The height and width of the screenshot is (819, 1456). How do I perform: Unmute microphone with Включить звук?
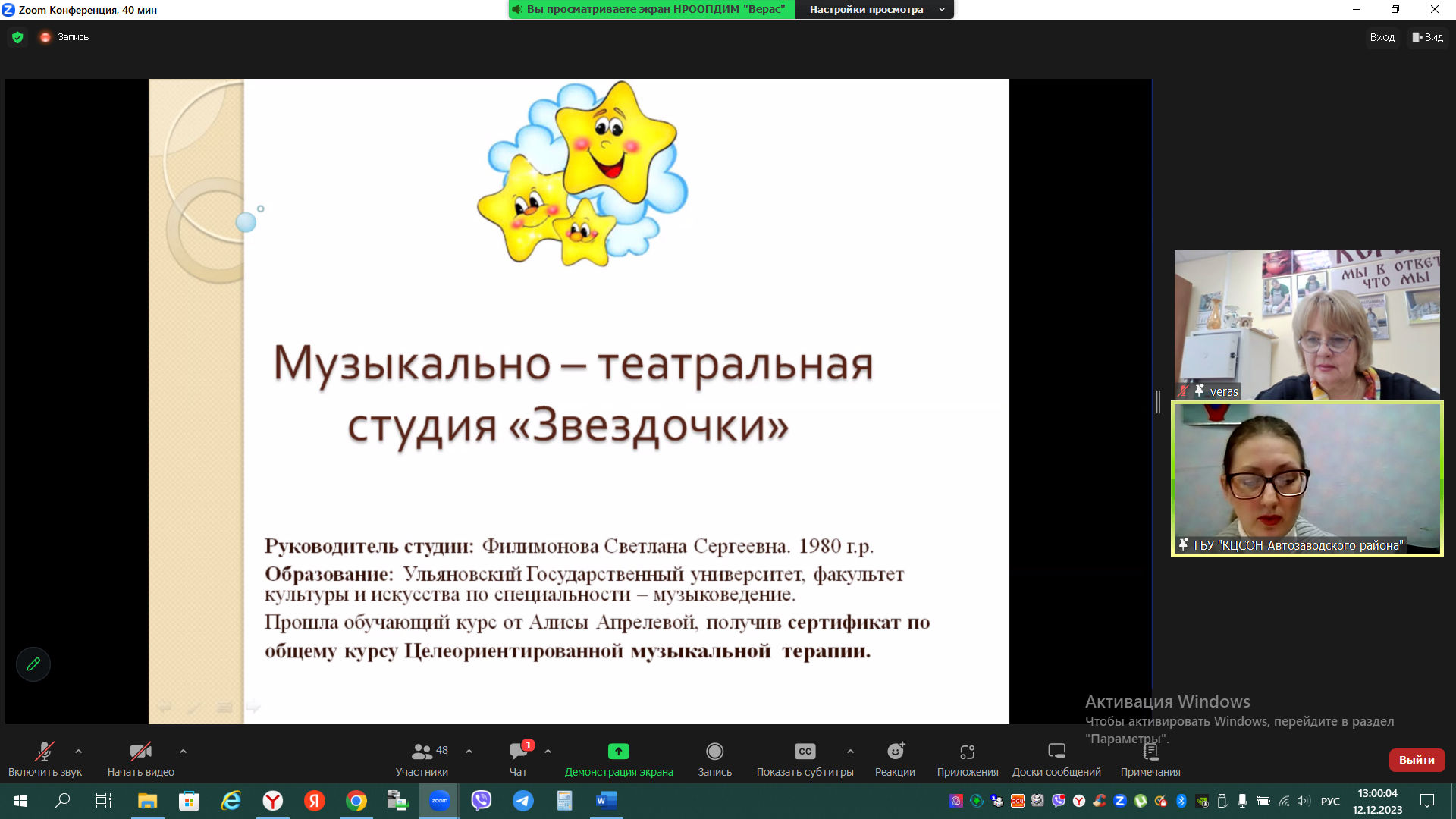tap(45, 759)
